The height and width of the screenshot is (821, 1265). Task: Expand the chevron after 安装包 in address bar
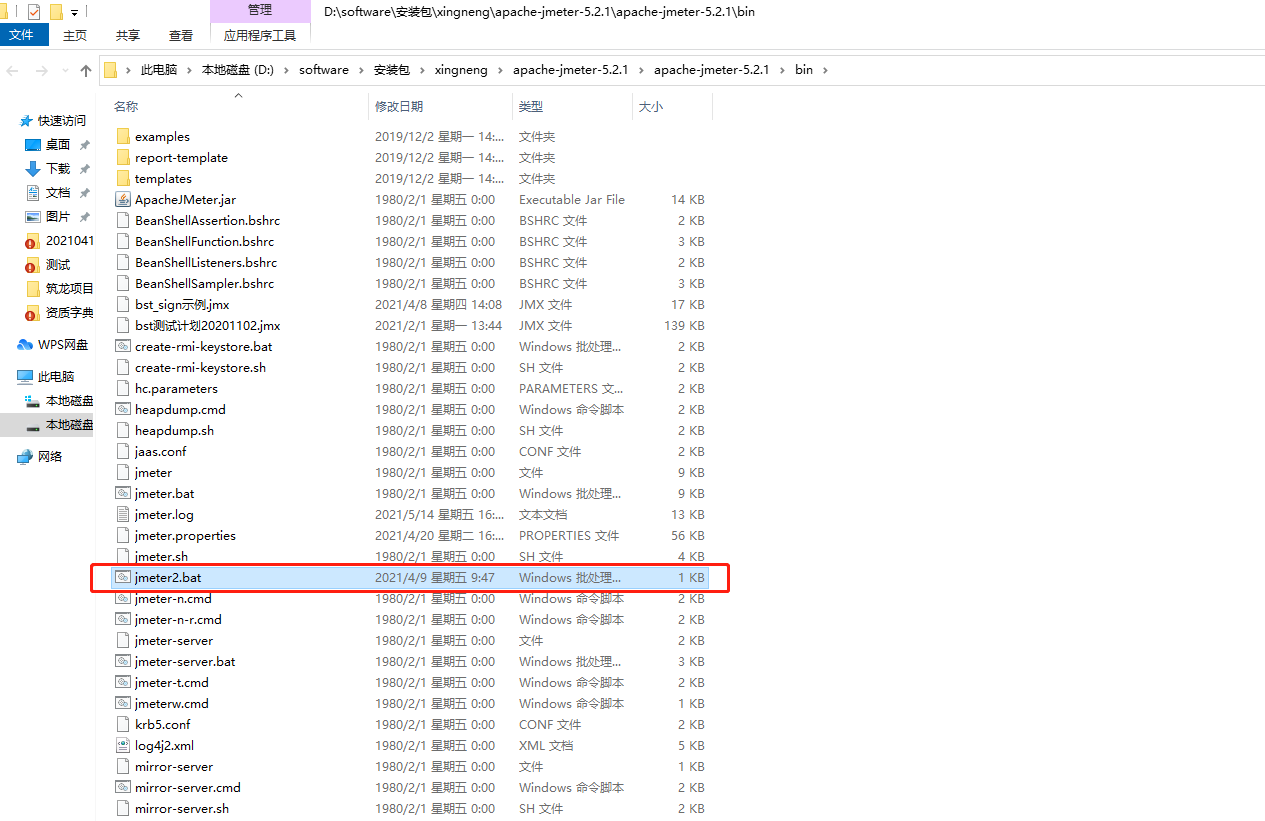[x=422, y=70]
